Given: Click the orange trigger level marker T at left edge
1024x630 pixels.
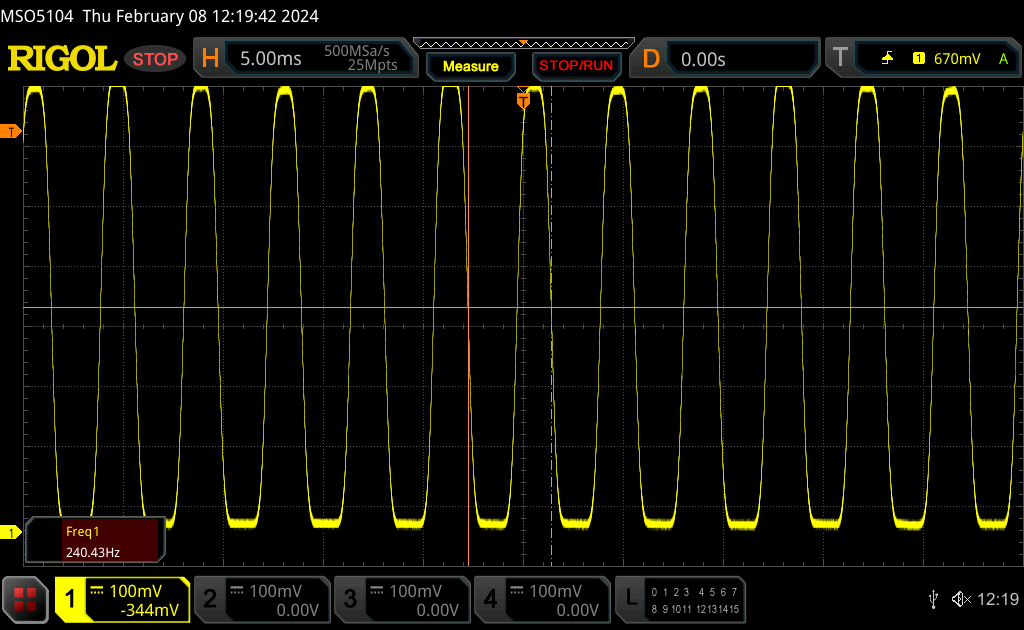Looking at the screenshot, I should [x=10, y=132].
